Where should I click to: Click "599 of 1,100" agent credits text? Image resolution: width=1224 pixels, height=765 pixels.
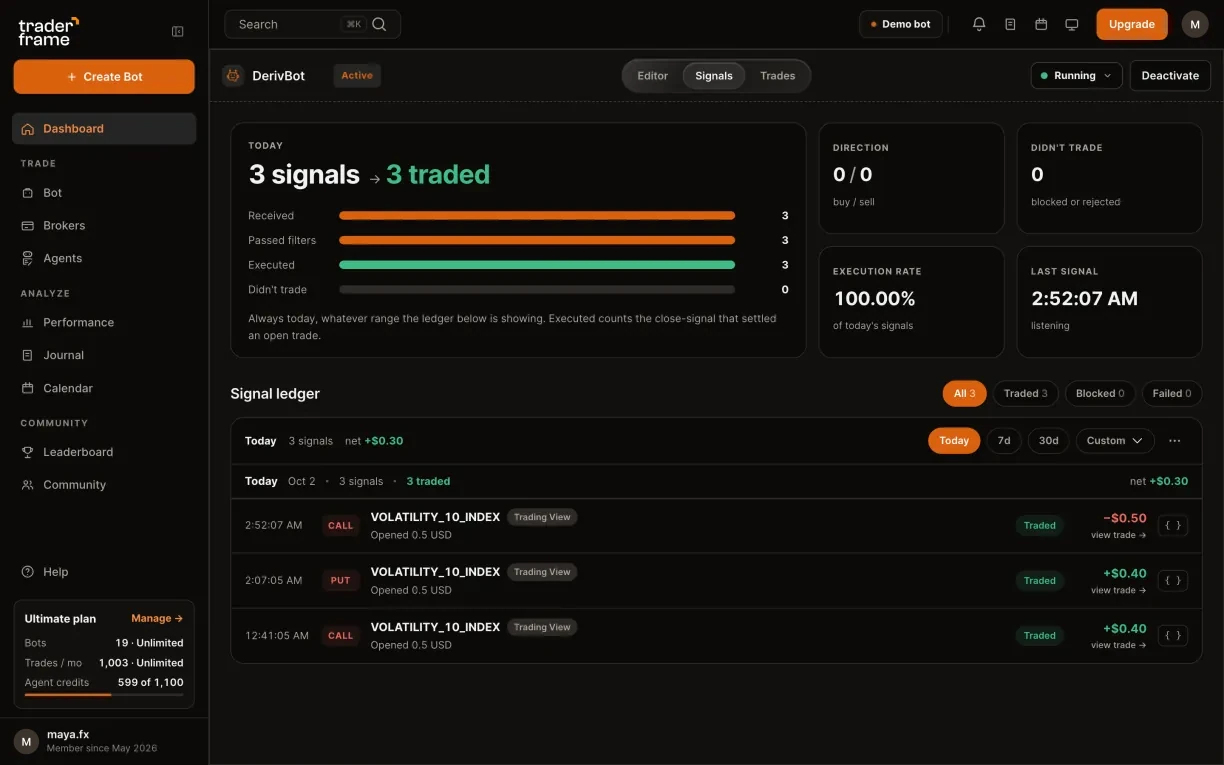coord(150,683)
